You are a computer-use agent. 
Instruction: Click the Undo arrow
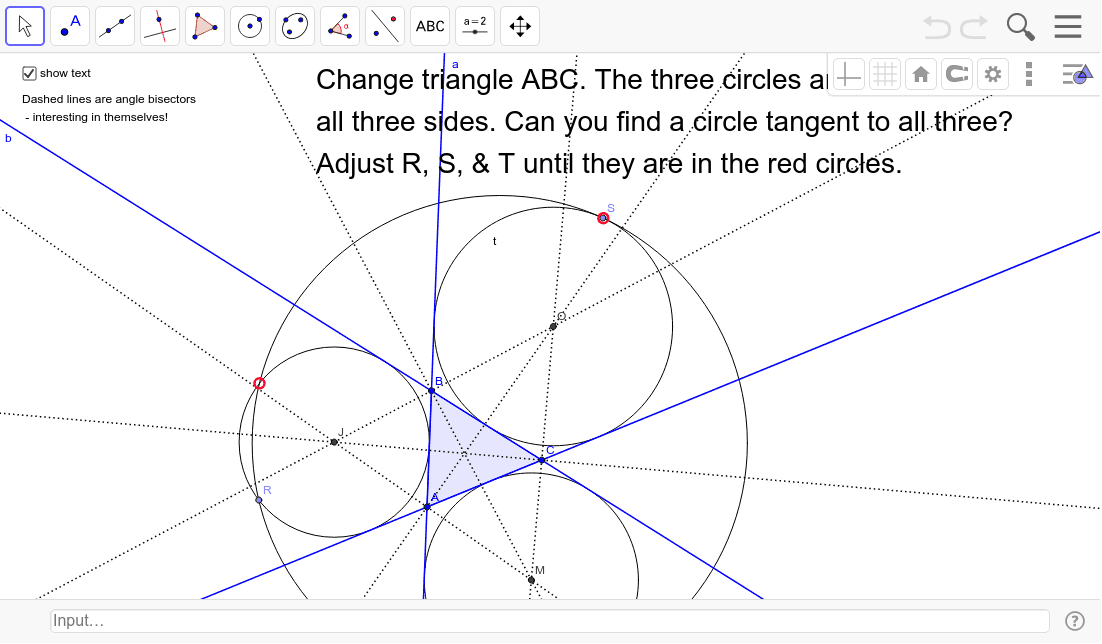(937, 27)
